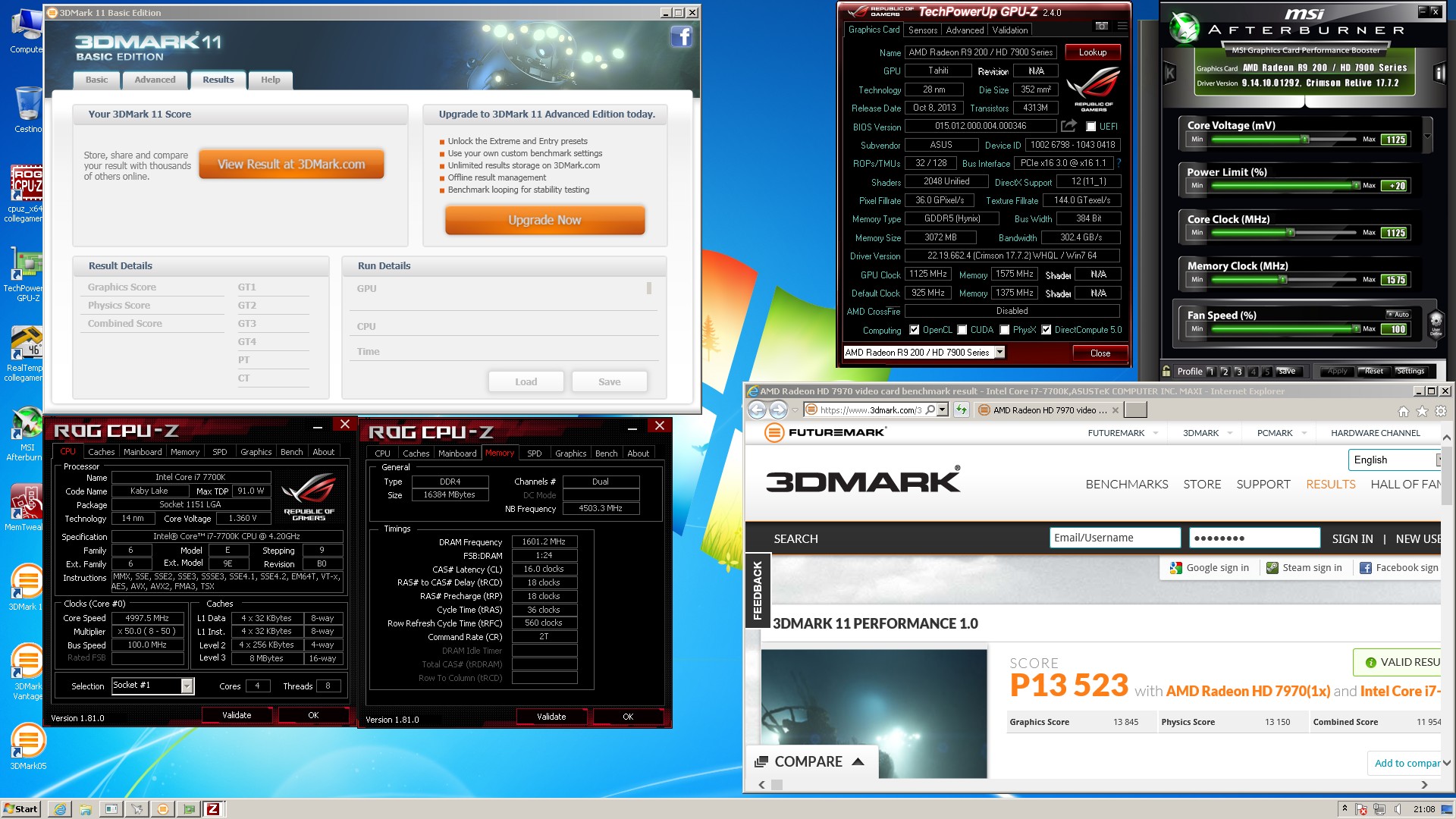This screenshot has width=1456, height=819.
Task: Click the Power Limit slider handle in Afterburner
Action: [1356, 185]
